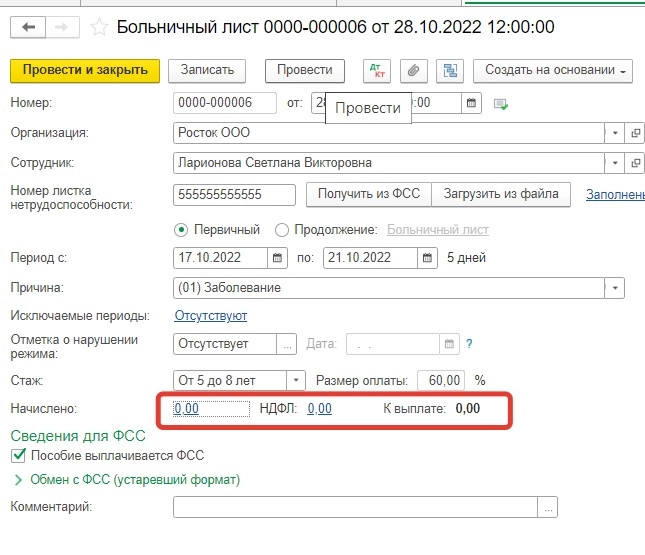Image resolution: width=645 pixels, height=555 pixels.
Task: Click the Провести и закрыть button
Action: tap(84, 70)
